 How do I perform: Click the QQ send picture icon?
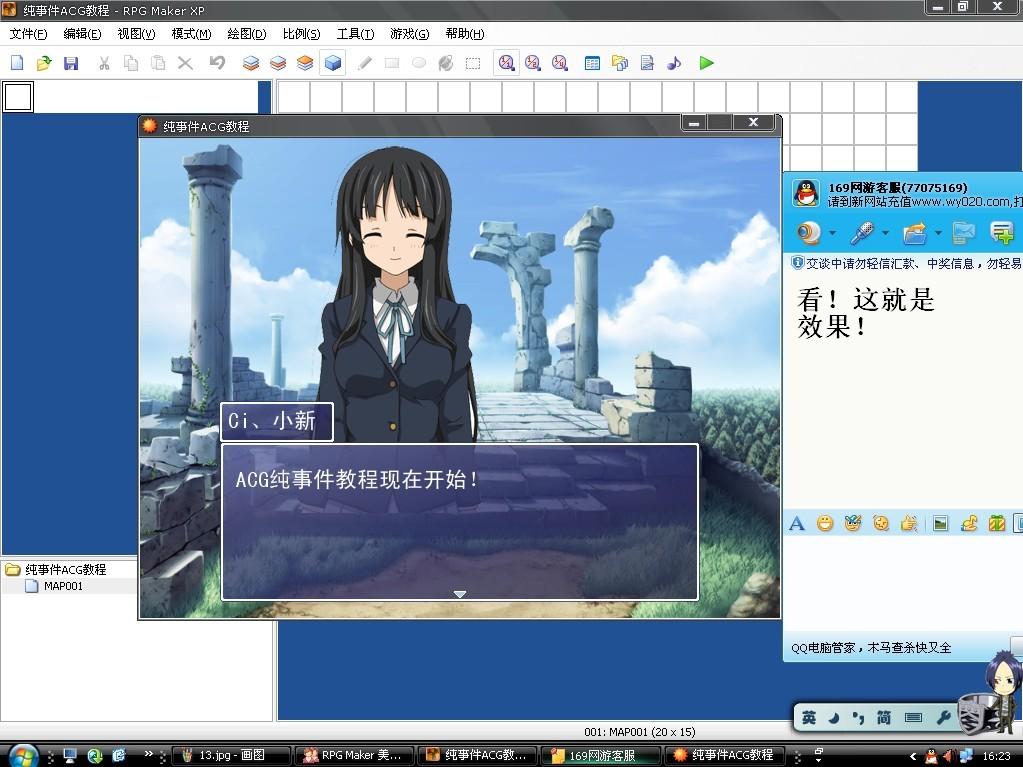(940, 523)
